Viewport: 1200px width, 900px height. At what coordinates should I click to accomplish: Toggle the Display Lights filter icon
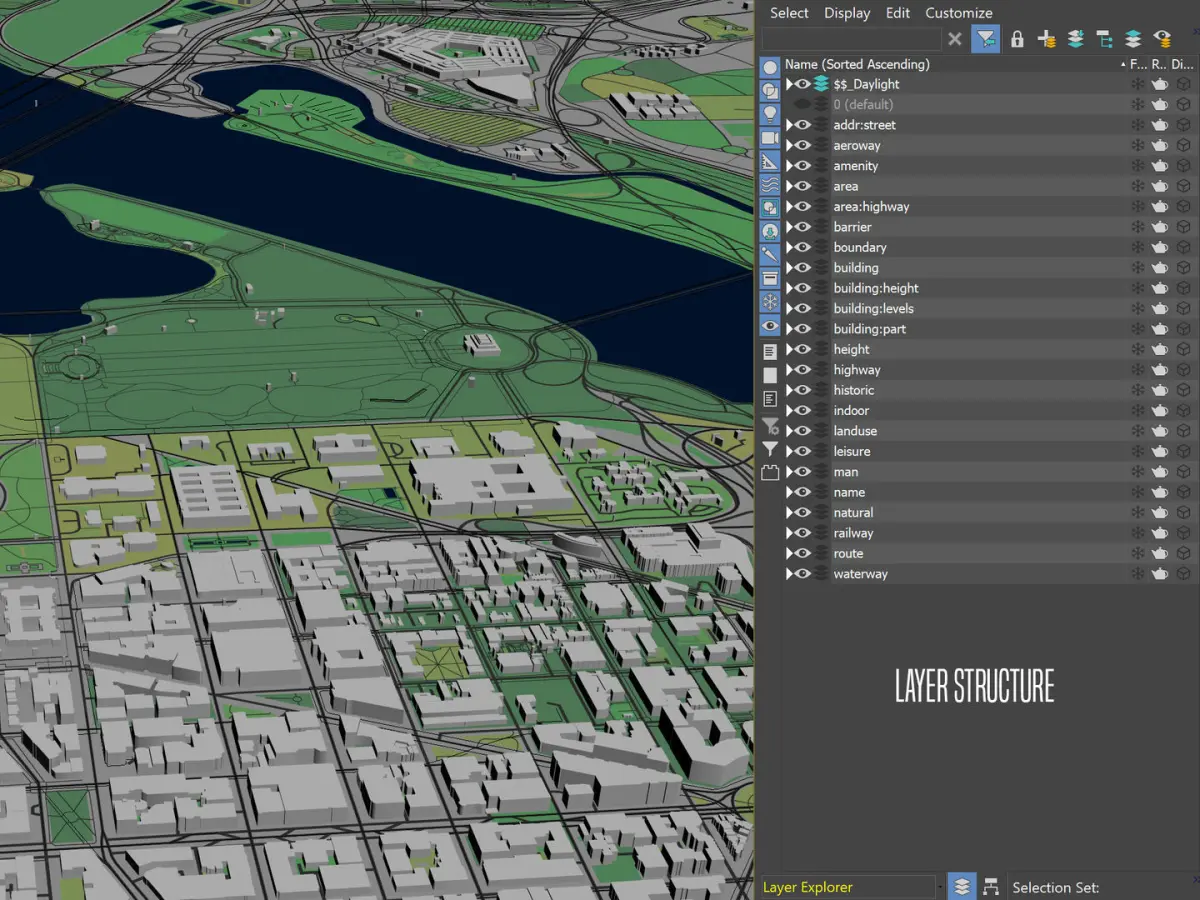click(770, 114)
